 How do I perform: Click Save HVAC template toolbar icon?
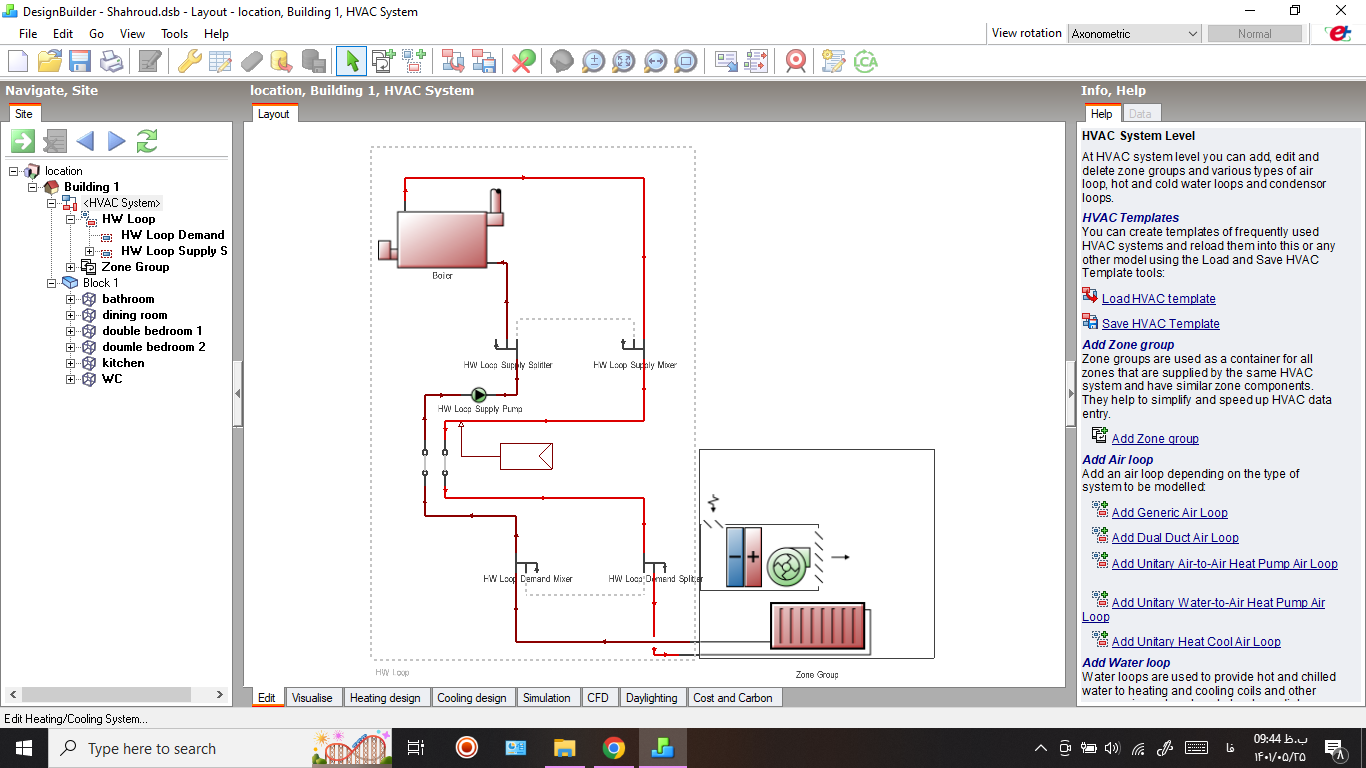(x=484, y=61)
